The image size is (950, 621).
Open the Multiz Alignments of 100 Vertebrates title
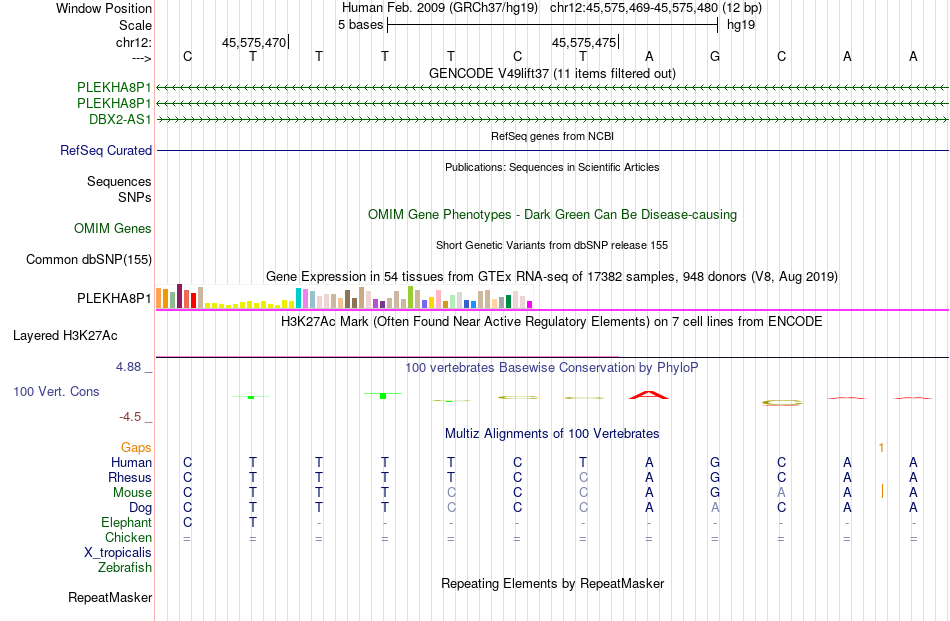tap(552, 434)
